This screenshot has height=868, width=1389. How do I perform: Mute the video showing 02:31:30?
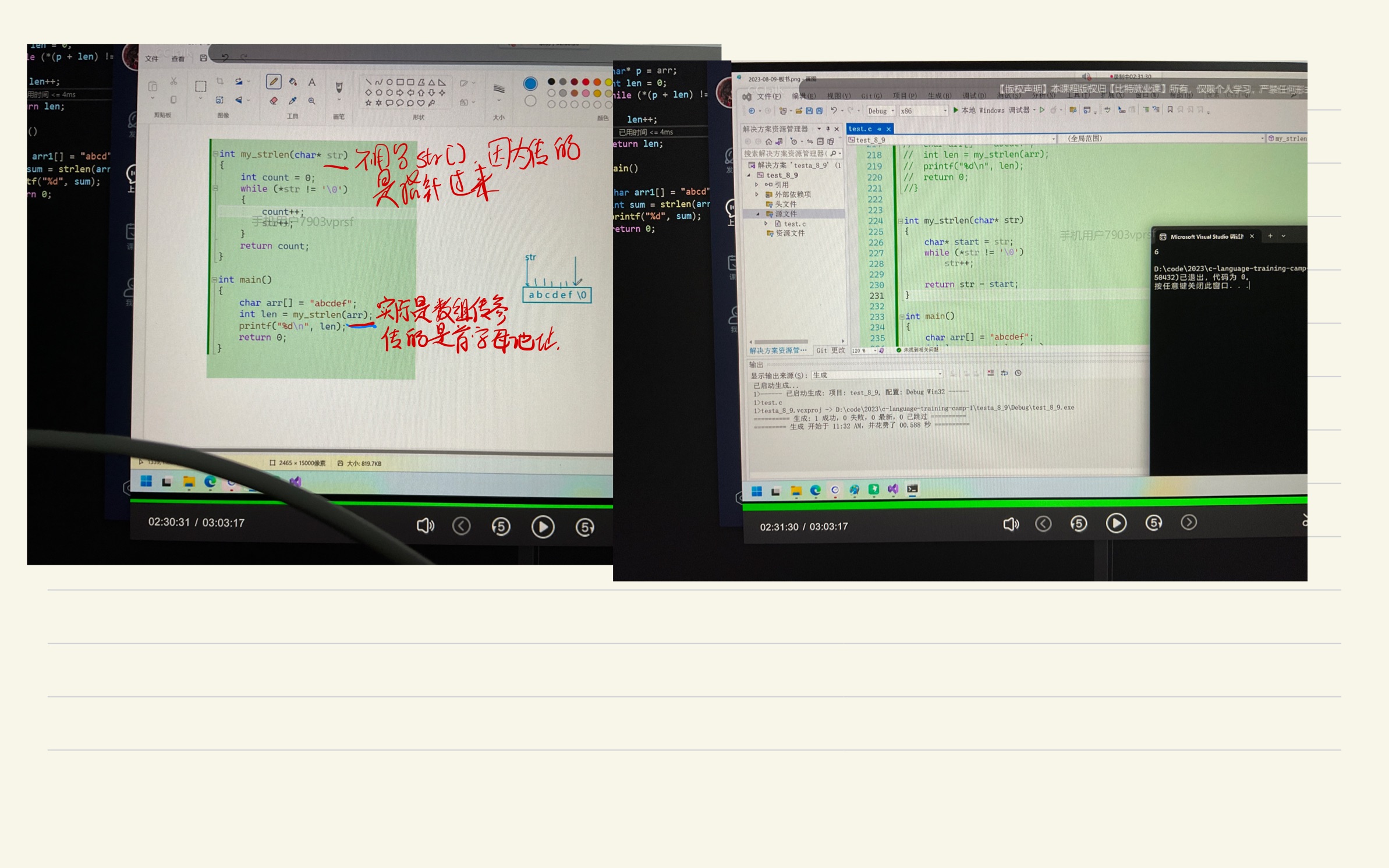point(1011,525)
